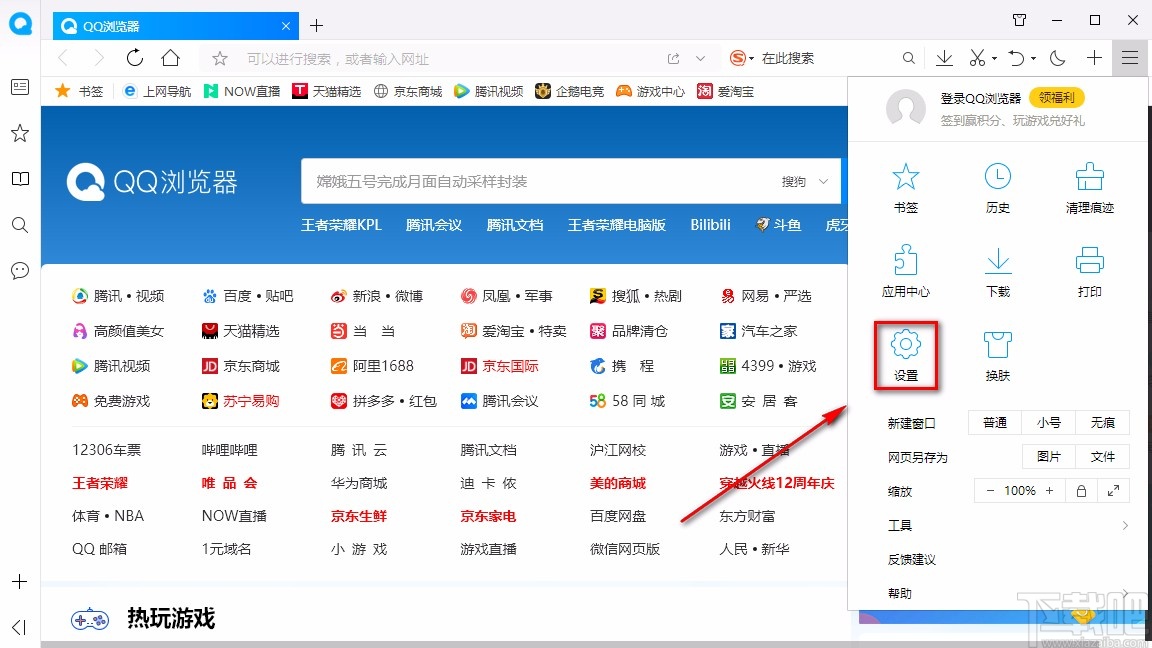Open a new tab with plus button
This screenshot has height=648, width=1152.
(317, 26)
